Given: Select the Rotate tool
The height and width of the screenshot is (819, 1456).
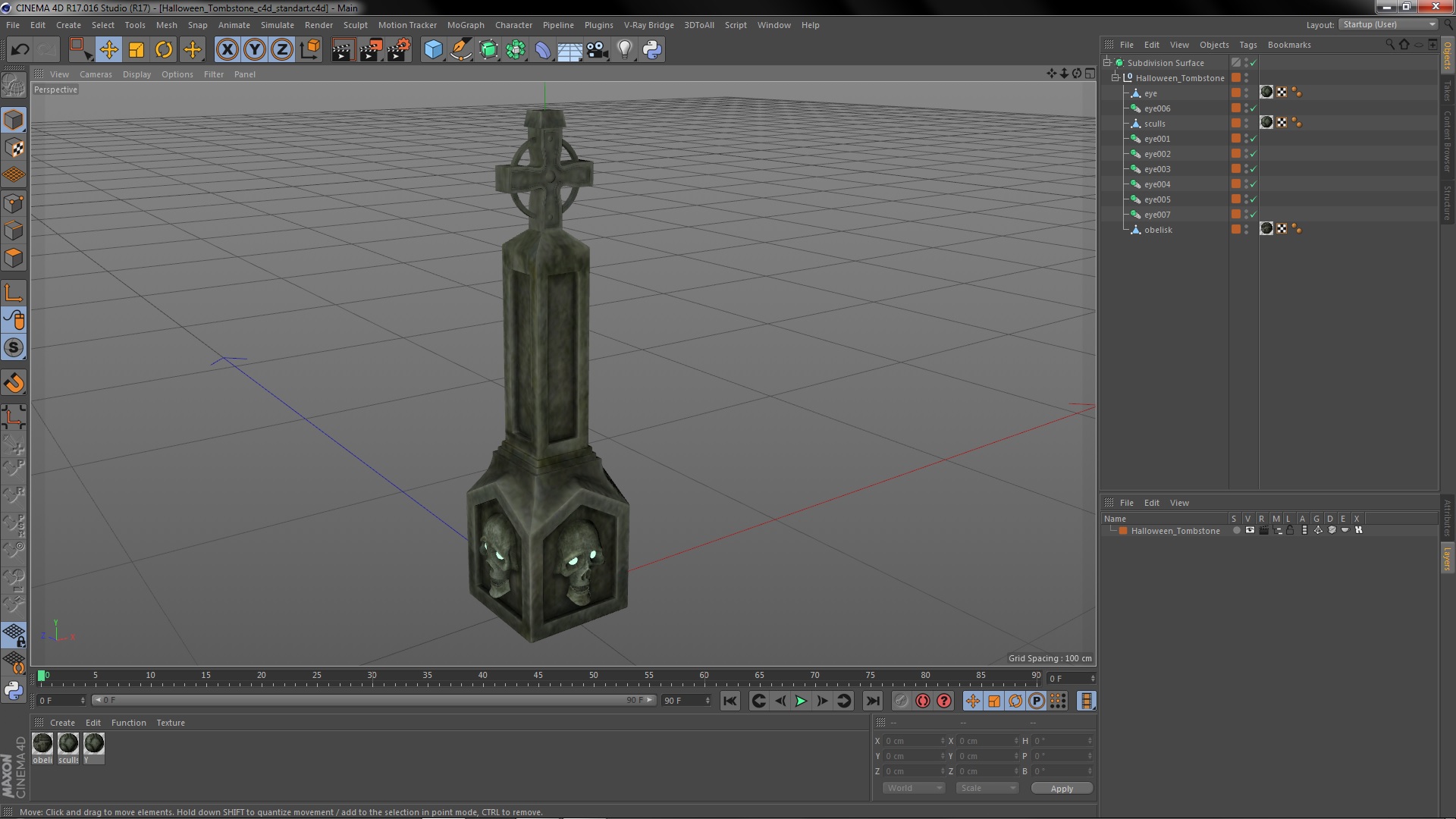Looking at the screenshot, I should [164, 50].
